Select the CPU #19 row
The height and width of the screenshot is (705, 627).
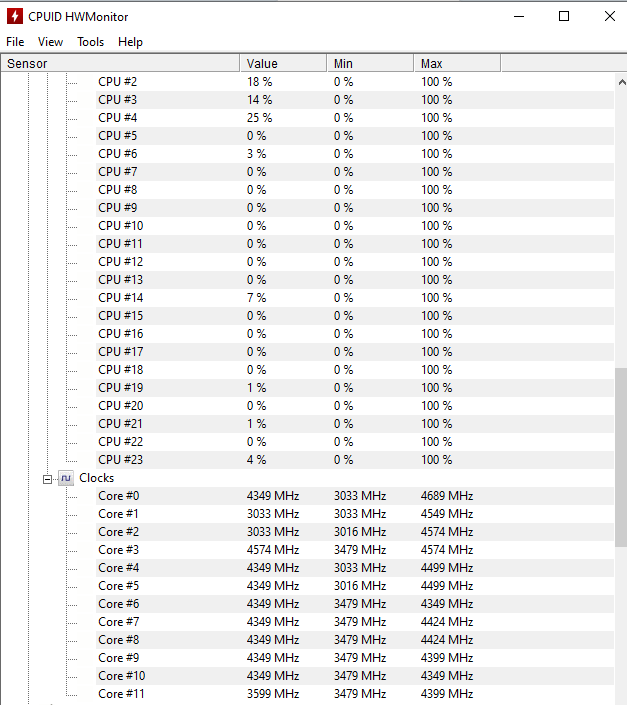click(x=355, y=388)
